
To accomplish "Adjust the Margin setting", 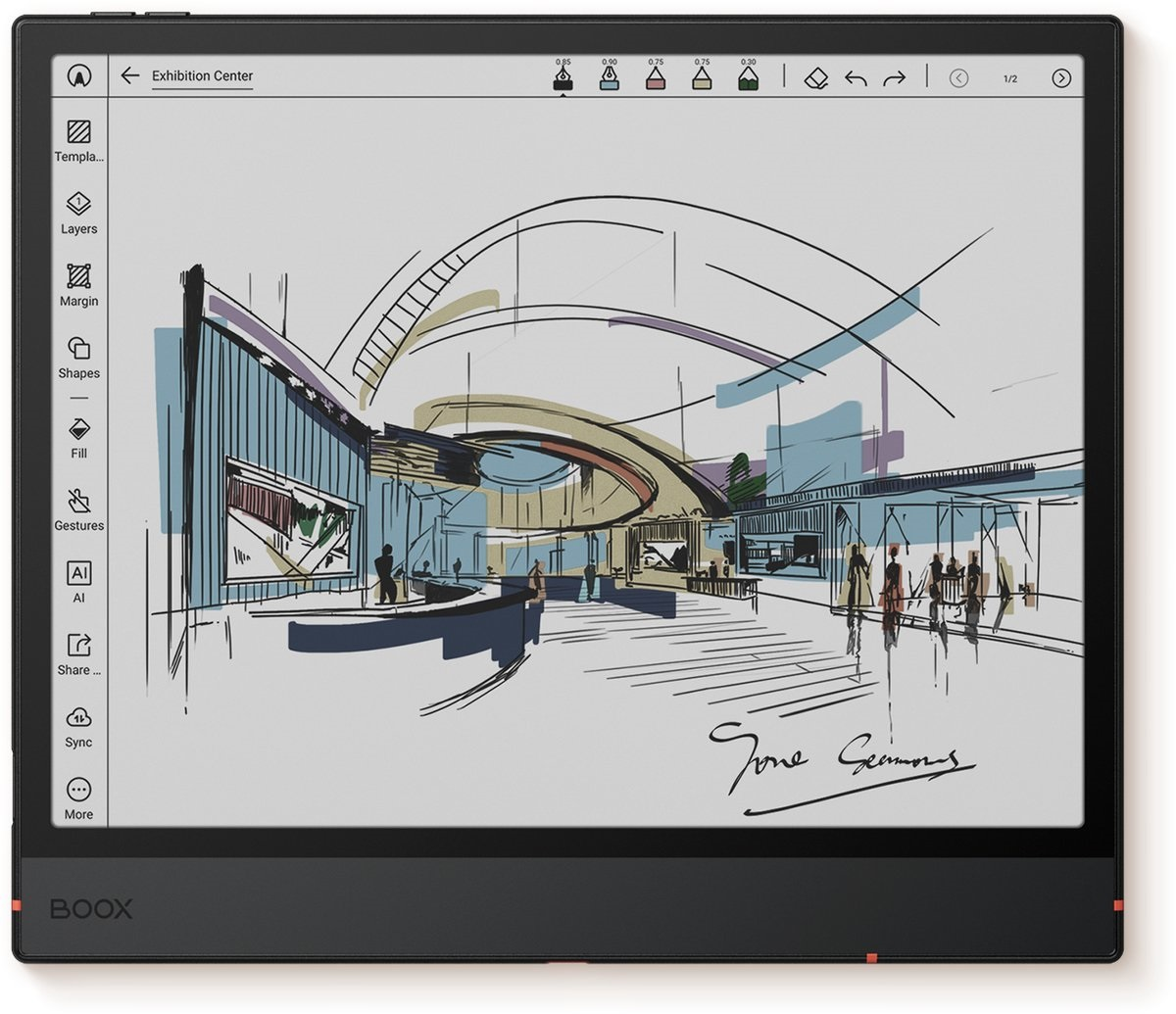I will (x=78, y=285).
